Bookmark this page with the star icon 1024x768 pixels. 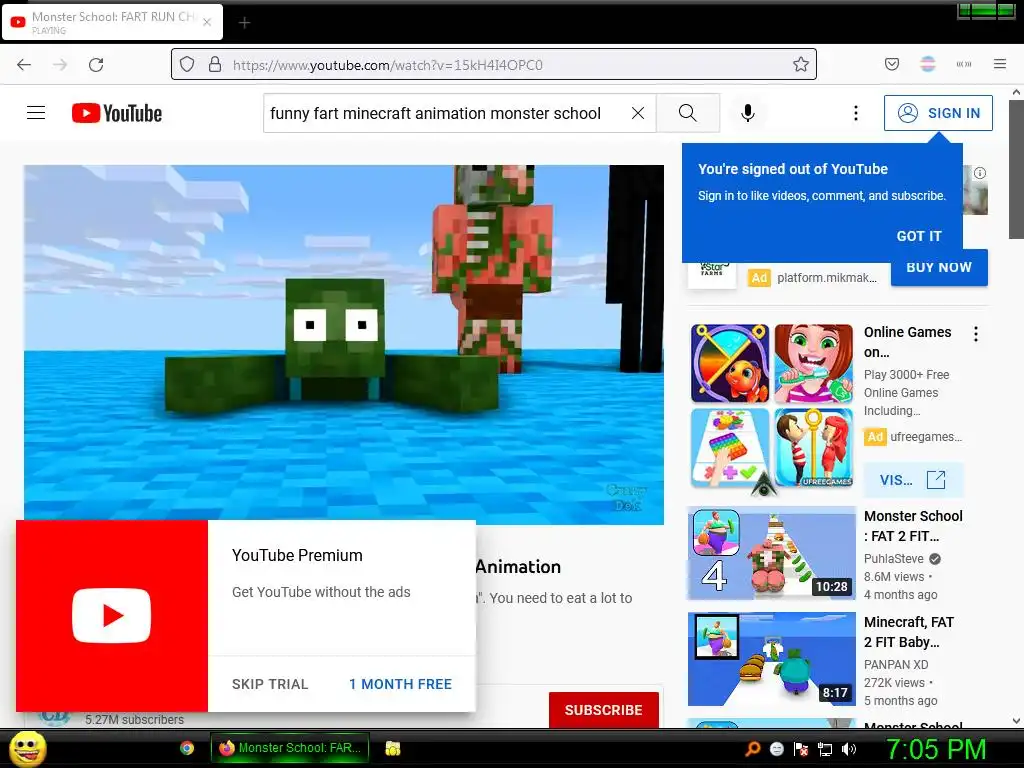pos(801,64)
